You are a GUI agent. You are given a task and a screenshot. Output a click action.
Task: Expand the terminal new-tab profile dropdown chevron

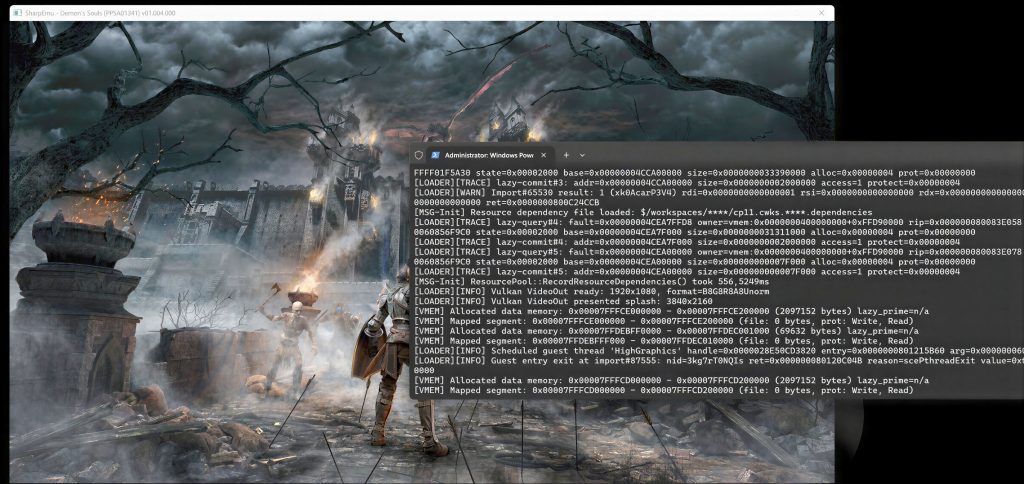coord(583,155)
